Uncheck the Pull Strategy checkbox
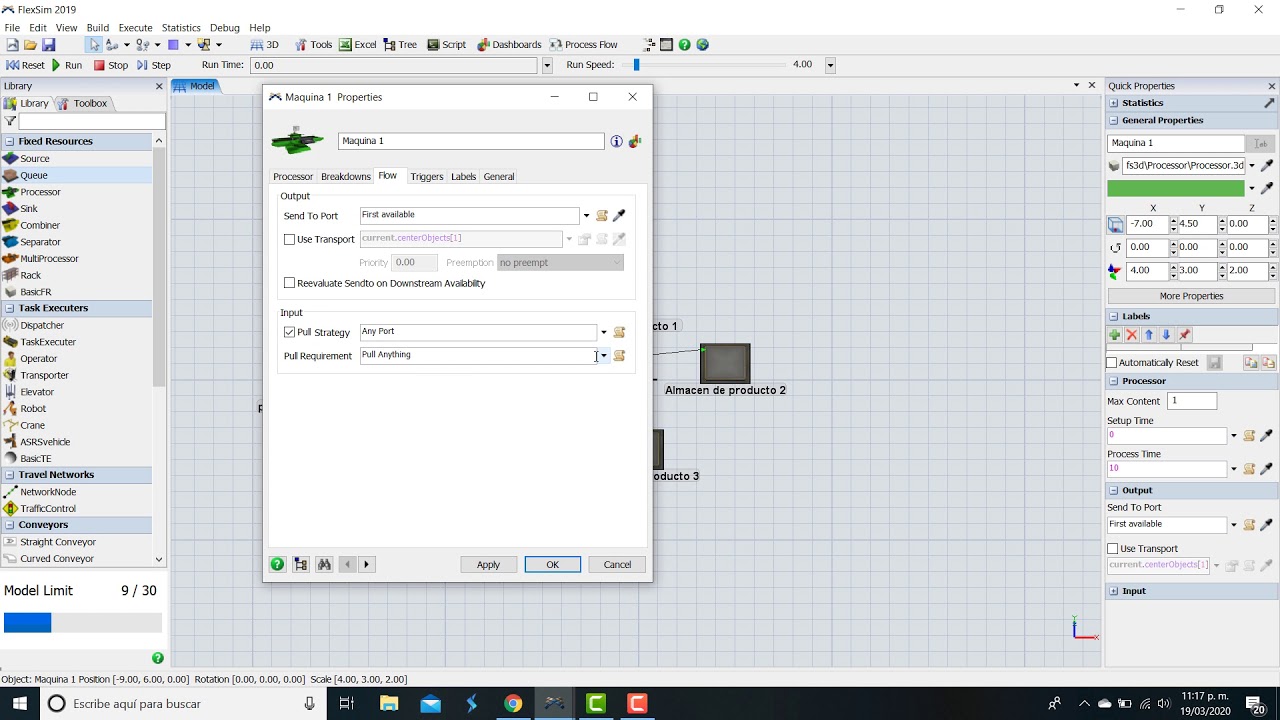 289,332
